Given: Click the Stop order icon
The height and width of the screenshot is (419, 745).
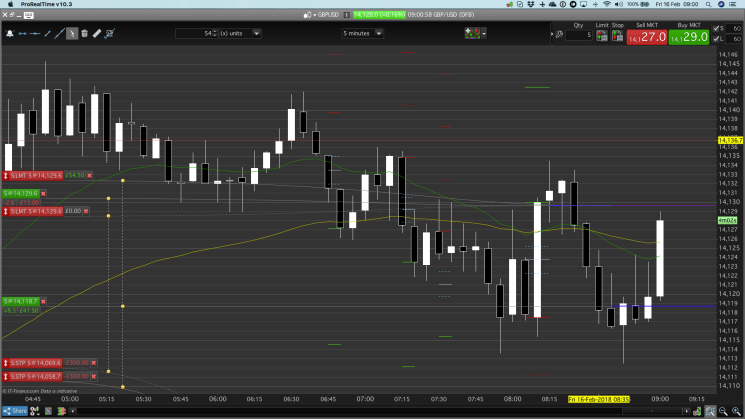Looking at the screenshot, I should [x=617, y=37].
